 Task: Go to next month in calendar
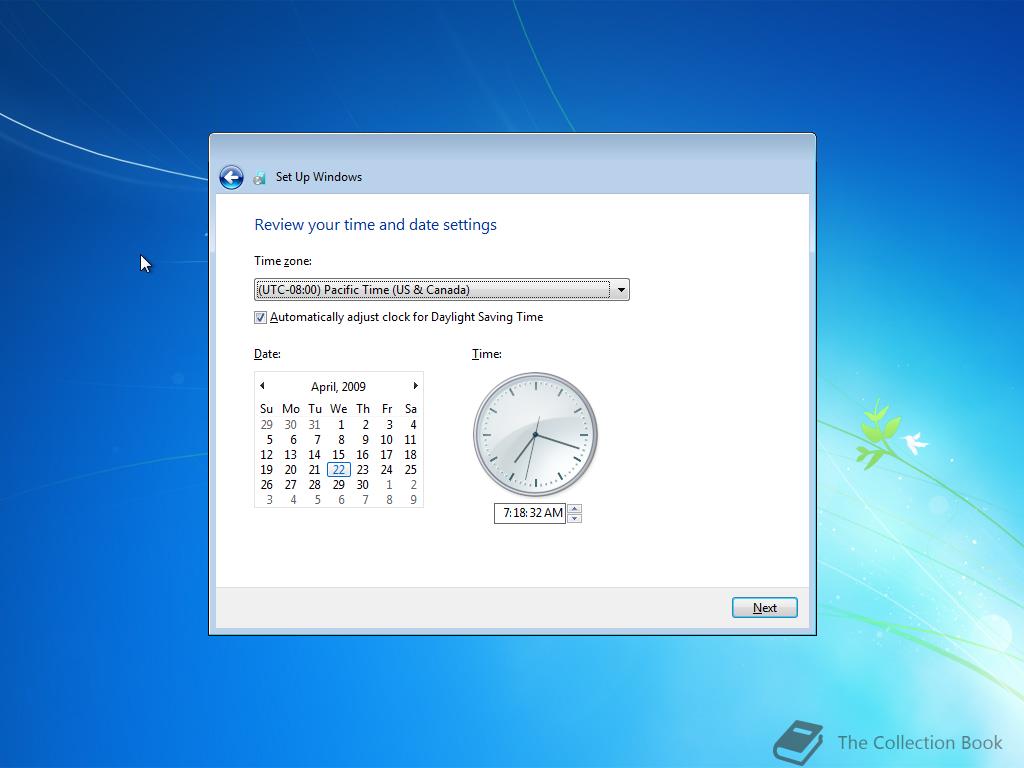pyautogui.click(x=415, y=386)
